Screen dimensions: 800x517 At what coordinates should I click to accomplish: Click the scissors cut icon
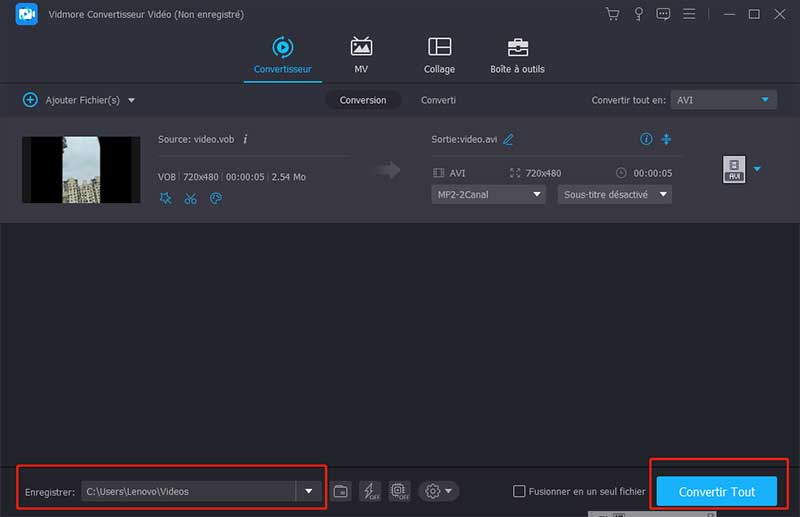[190, 198]
